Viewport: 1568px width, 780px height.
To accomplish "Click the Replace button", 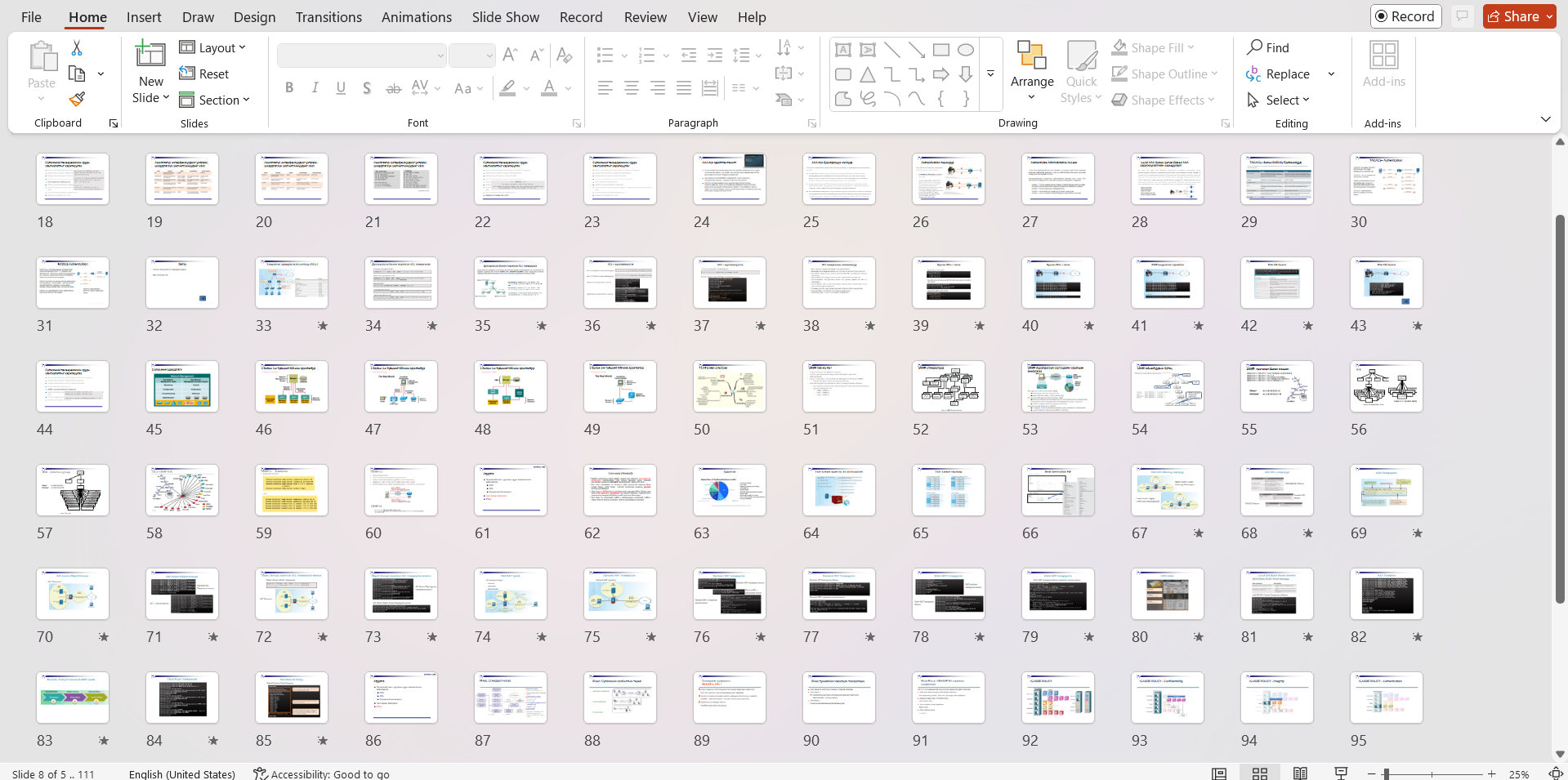I will (x=1278, y=74).
